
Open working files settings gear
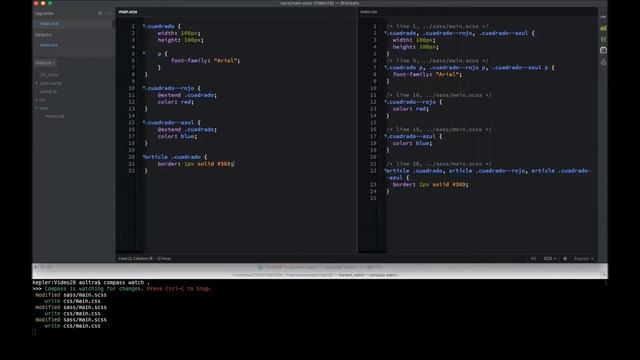pyautogui.click(x=100, y=13)
